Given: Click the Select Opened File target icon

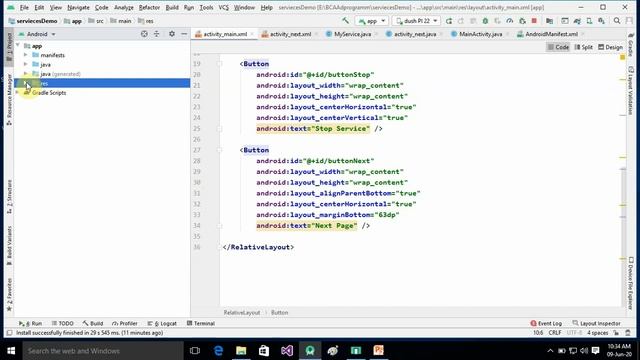Looking at the screenshot, I should click(144, 34).
